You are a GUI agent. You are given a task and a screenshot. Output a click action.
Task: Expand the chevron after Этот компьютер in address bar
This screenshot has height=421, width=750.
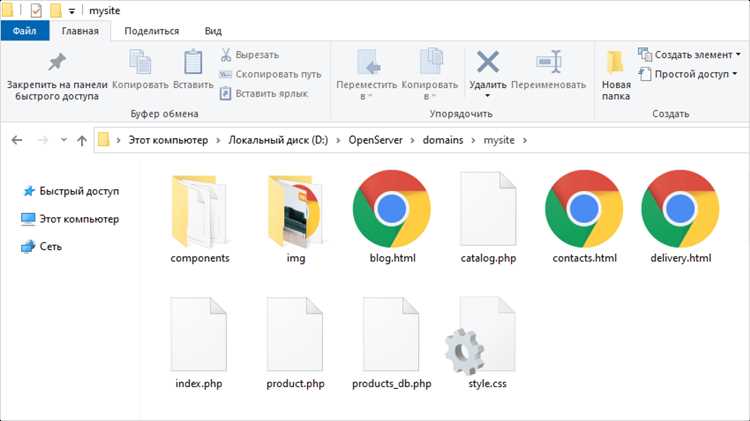tap(218, 140)
